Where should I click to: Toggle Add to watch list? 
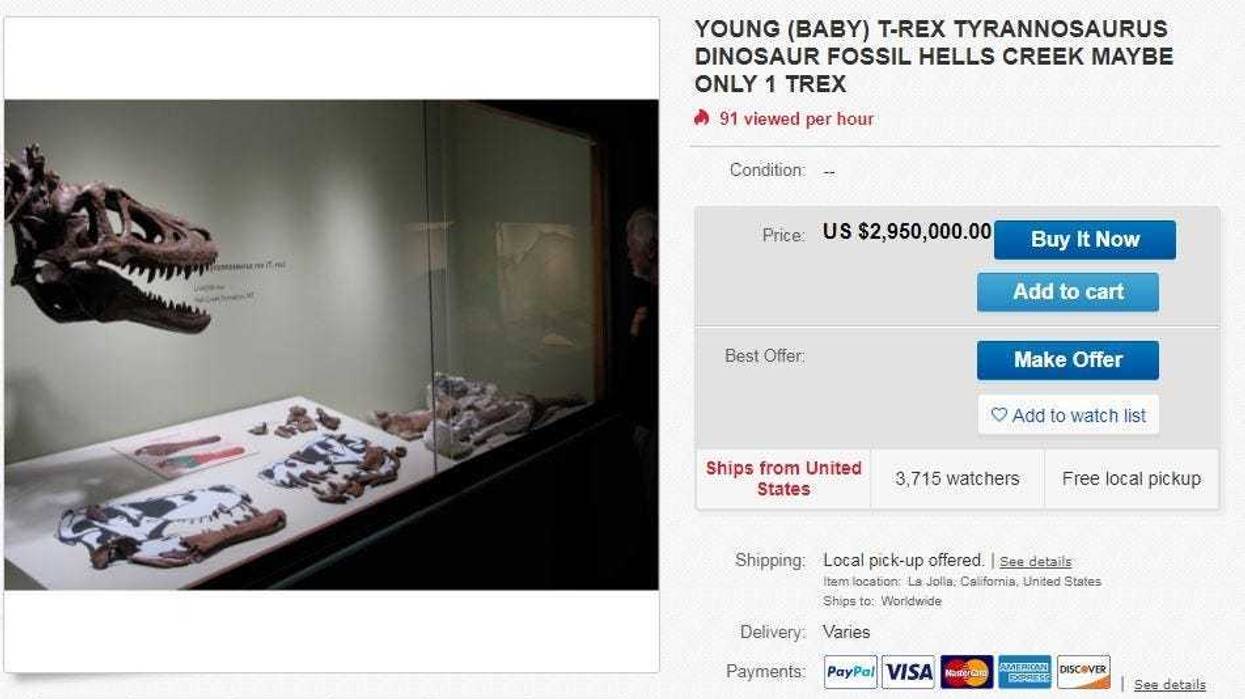click(x=1068, y=415)
